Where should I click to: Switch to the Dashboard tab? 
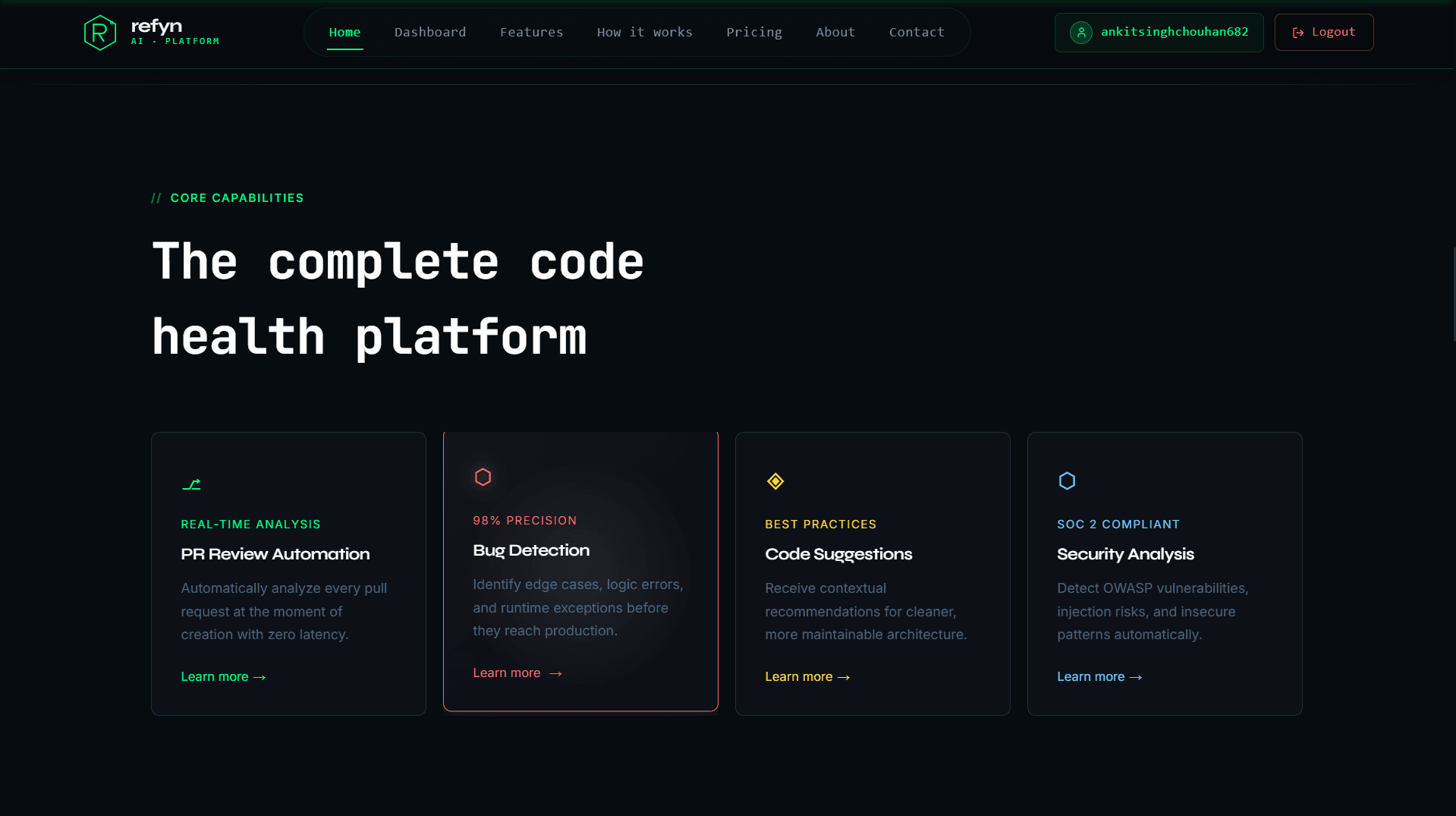click(430, 32)
